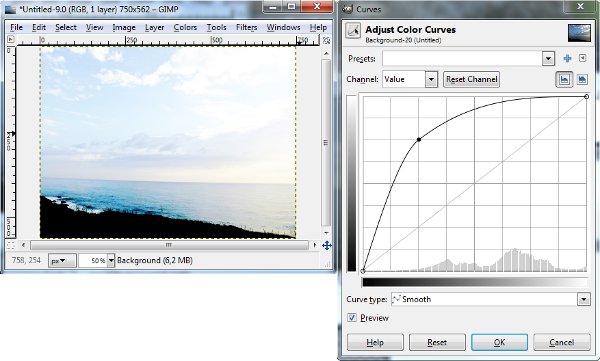Open the presets menu arrow icon beside plus
The image size is (600, 361).
(582, 58)
